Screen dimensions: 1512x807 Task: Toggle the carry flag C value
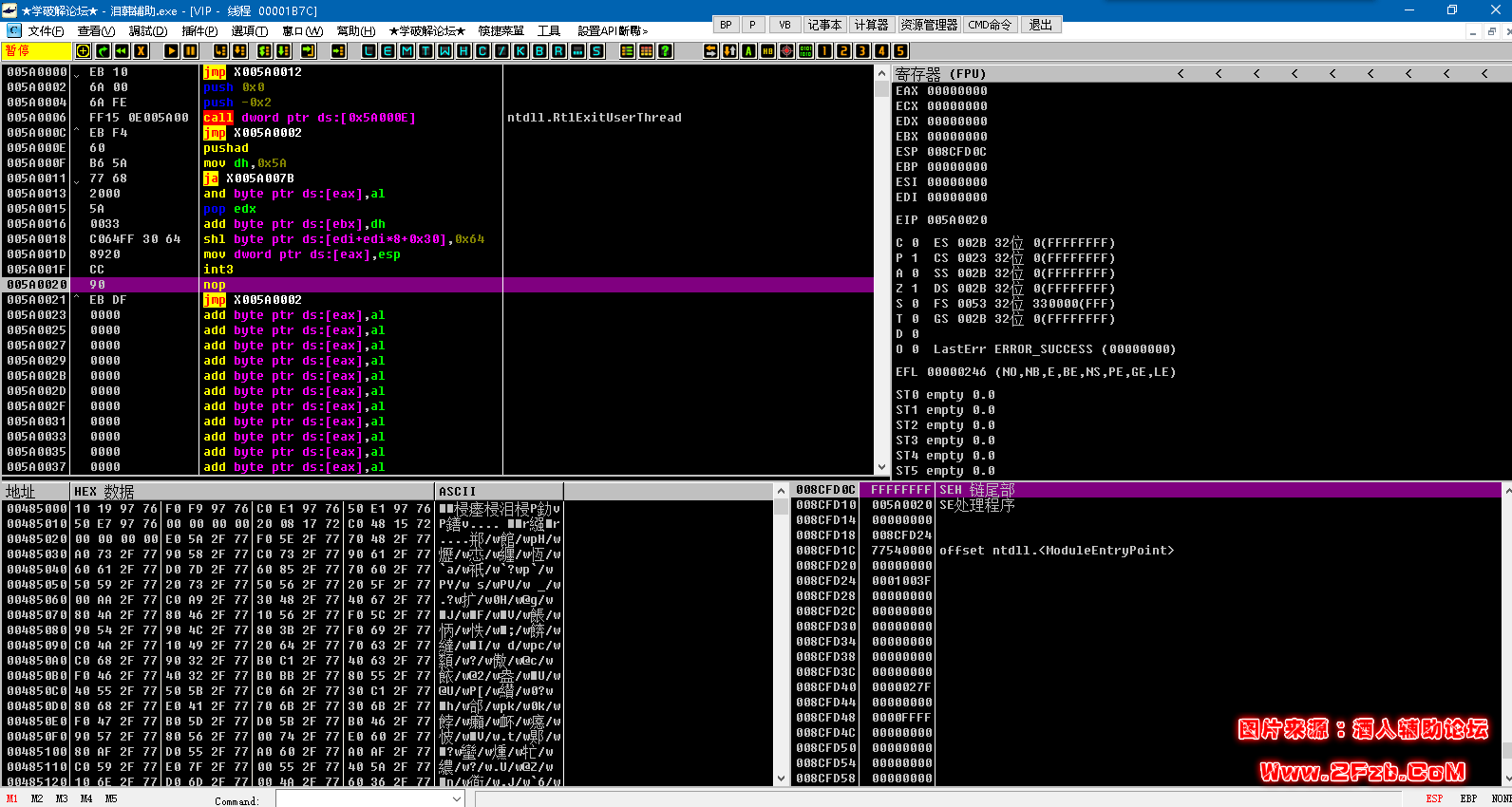click(x=916, y=243)
